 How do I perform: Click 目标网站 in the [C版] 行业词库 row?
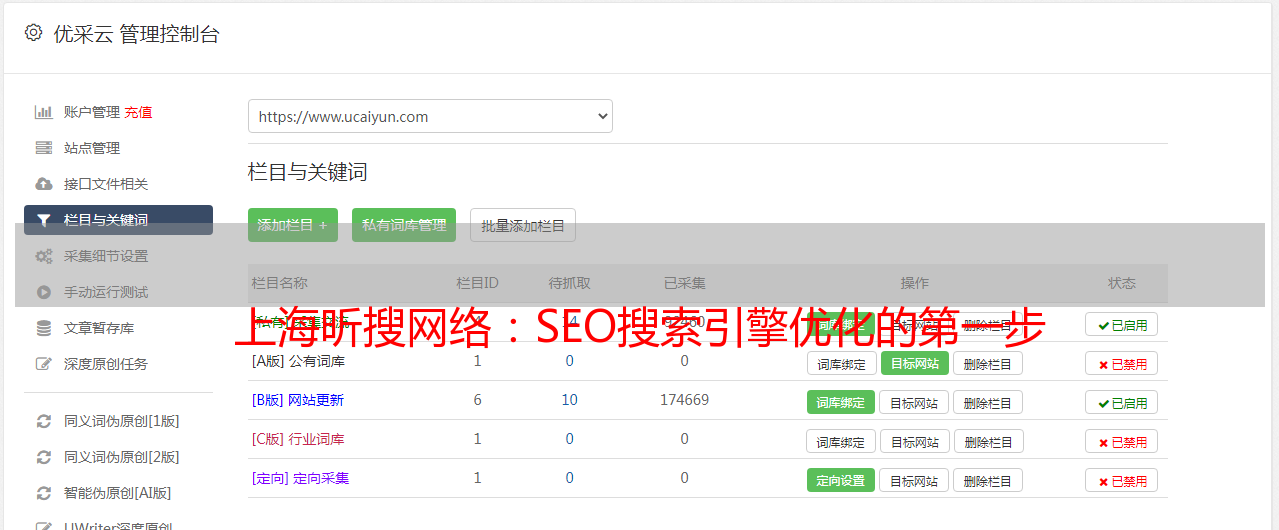[x=914, y=441]
